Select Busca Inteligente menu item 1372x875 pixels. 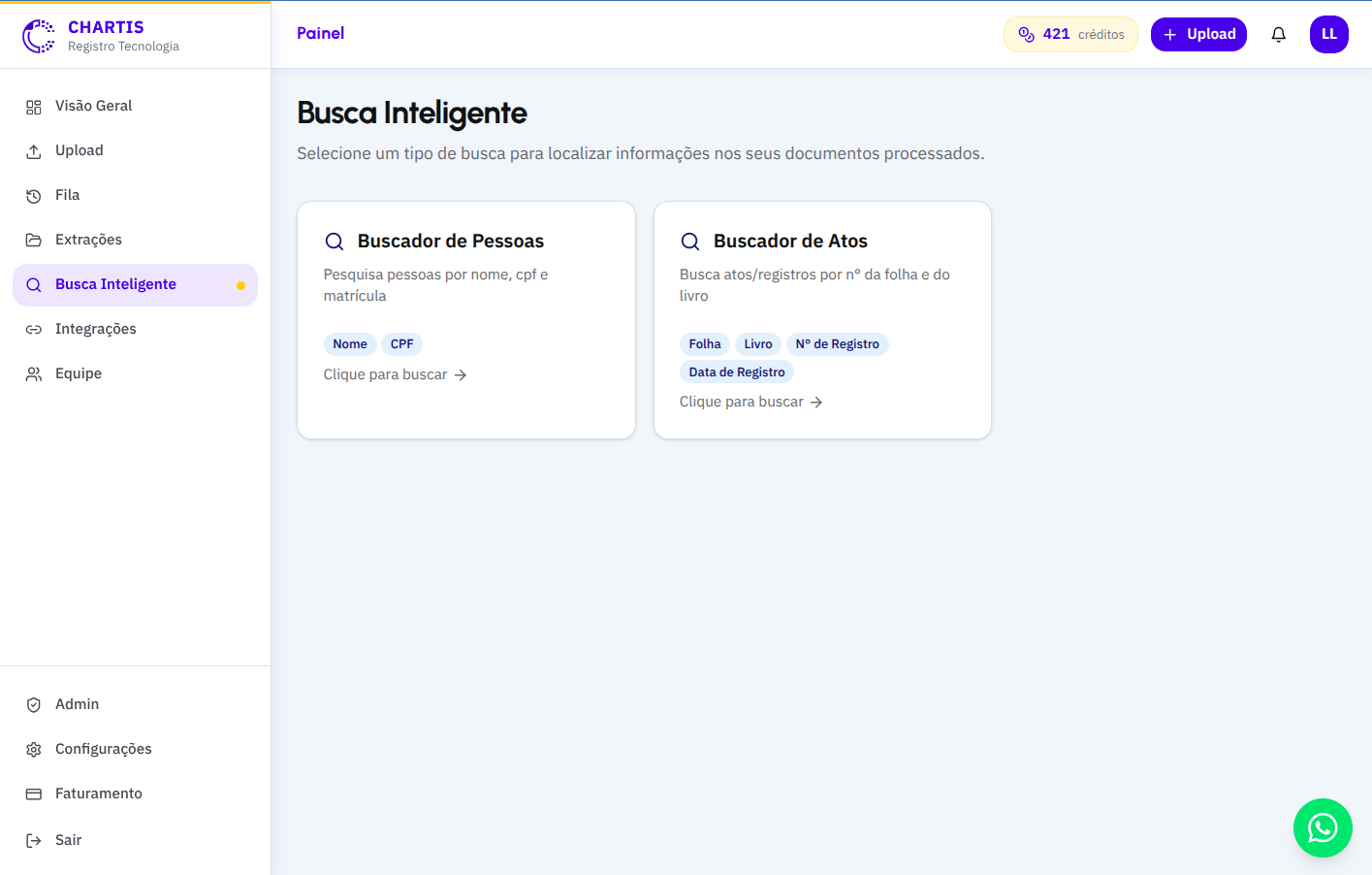click(x=135, y=285)
